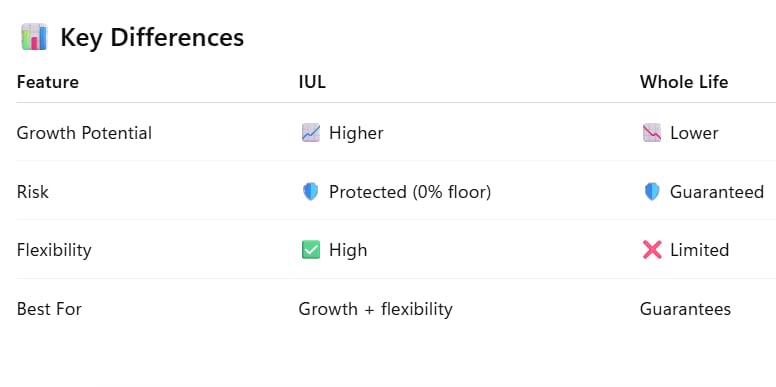
Task: Click the bar chart emoji beside Key Differences
Action: pos(34,37)
